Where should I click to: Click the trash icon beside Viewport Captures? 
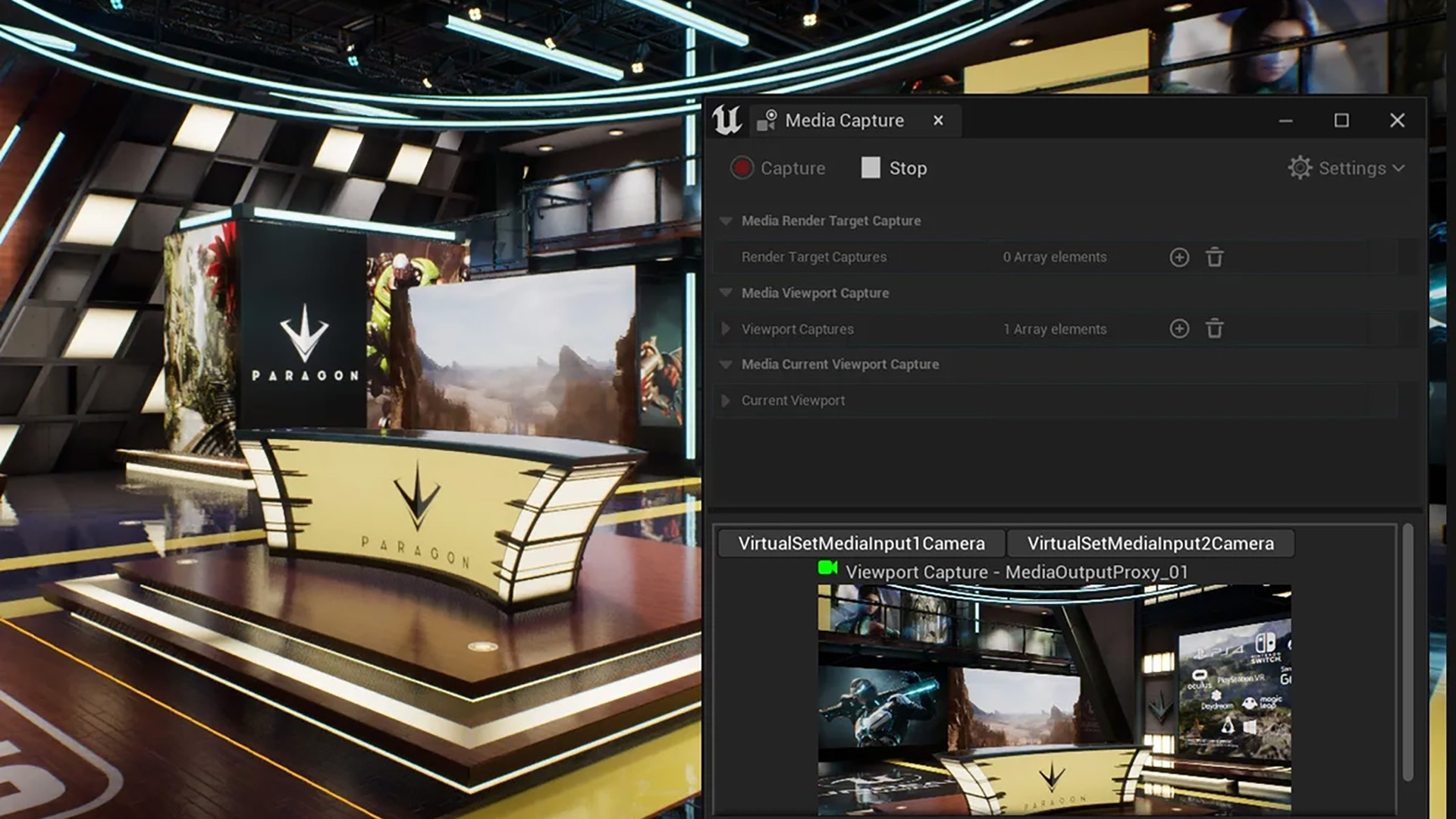[1215, 328]
